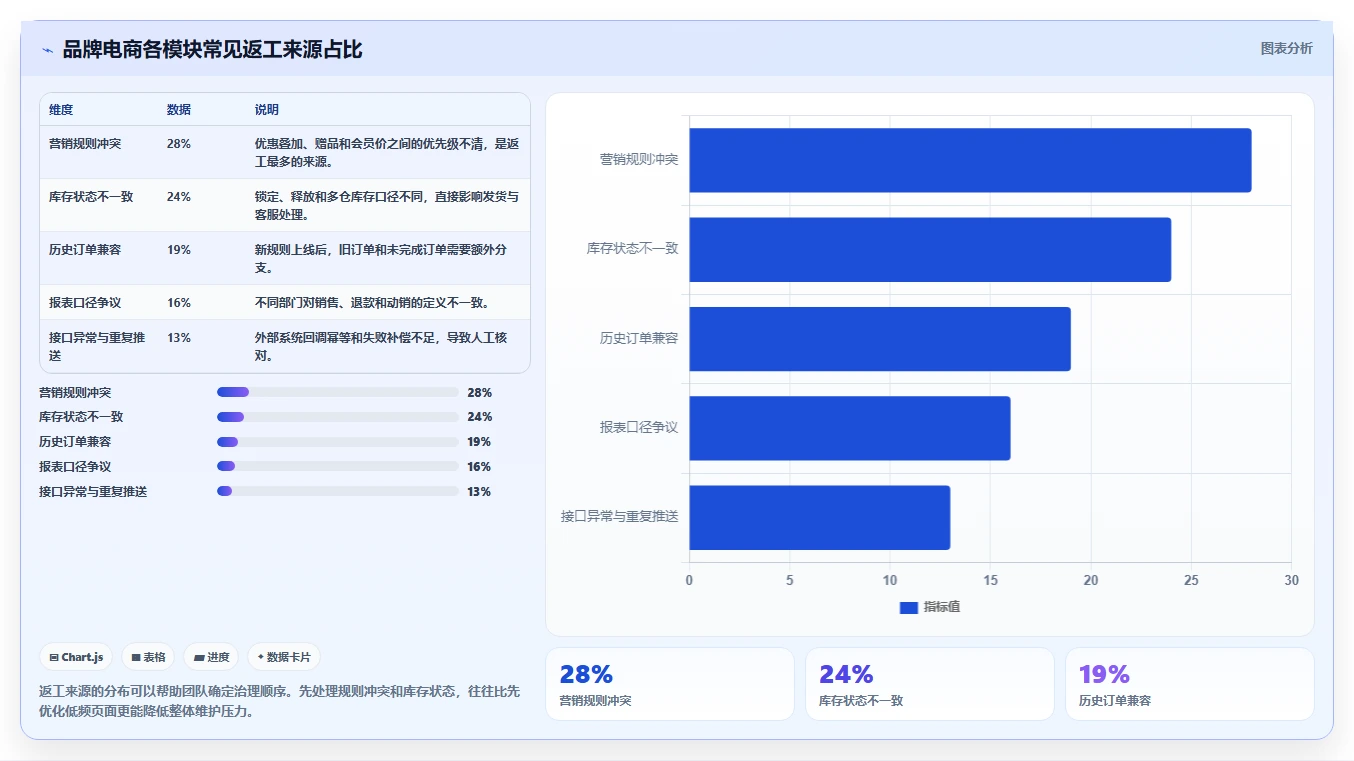The image size is (1354, 761).
Task: Click the description starting 优惠叠加、赠品
Action: [387, 152]
